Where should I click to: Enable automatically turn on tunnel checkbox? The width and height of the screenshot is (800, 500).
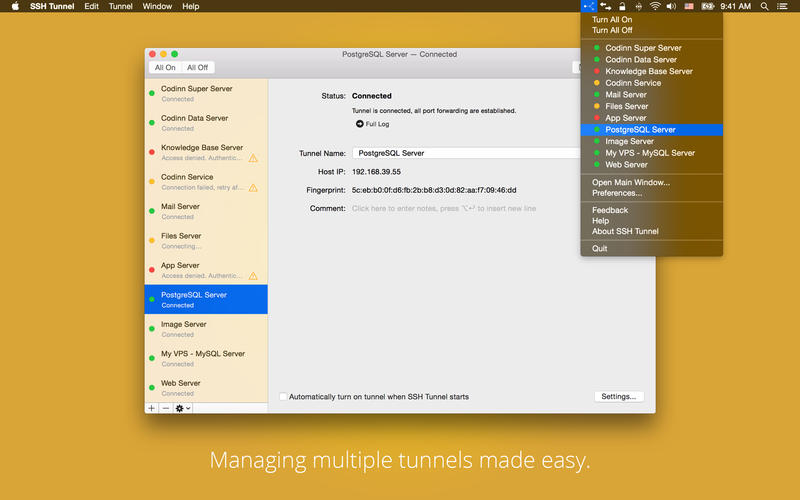[283, 397]
